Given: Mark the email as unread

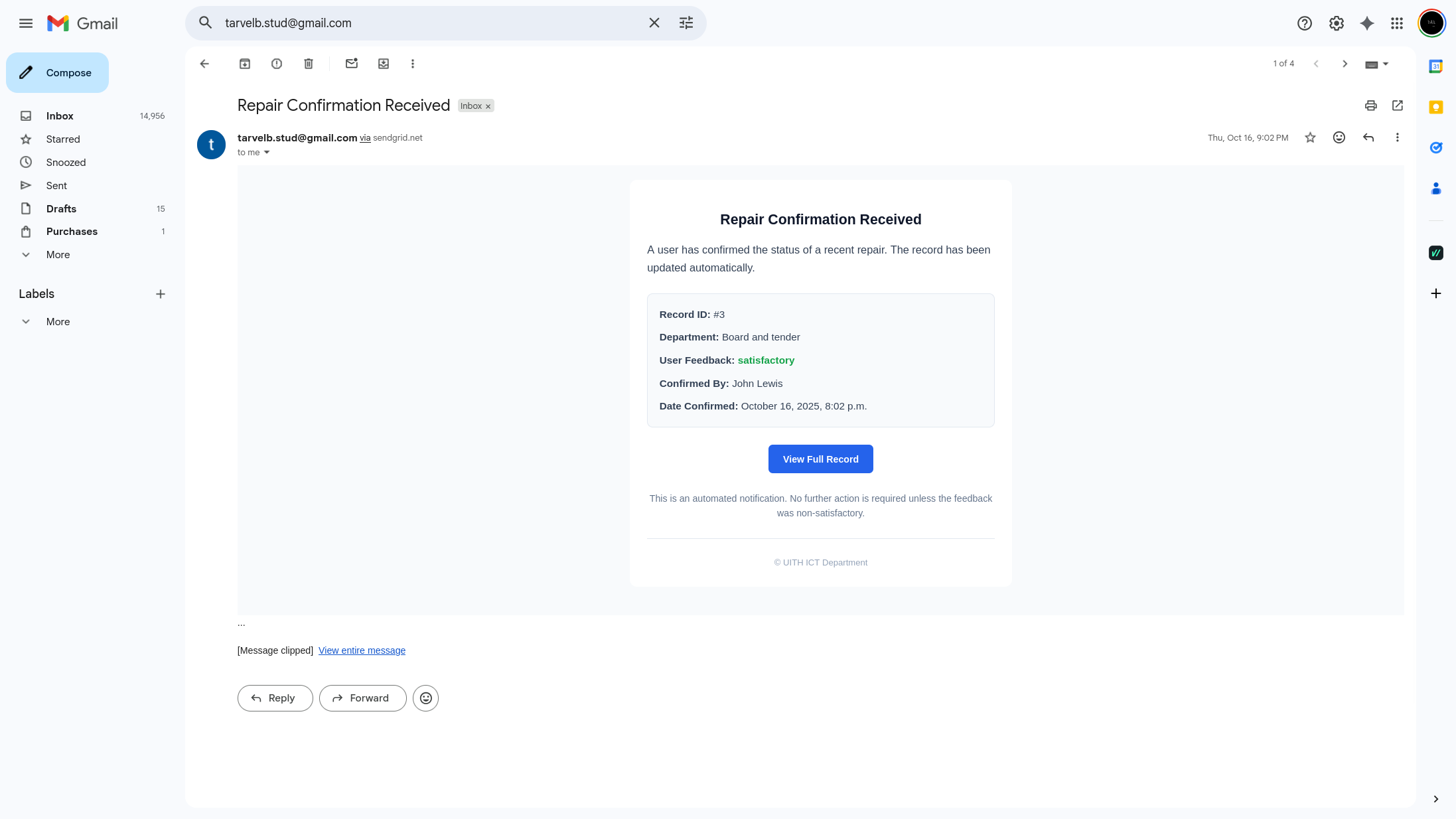Looking at the screenshot, I should tap(352, 64).
